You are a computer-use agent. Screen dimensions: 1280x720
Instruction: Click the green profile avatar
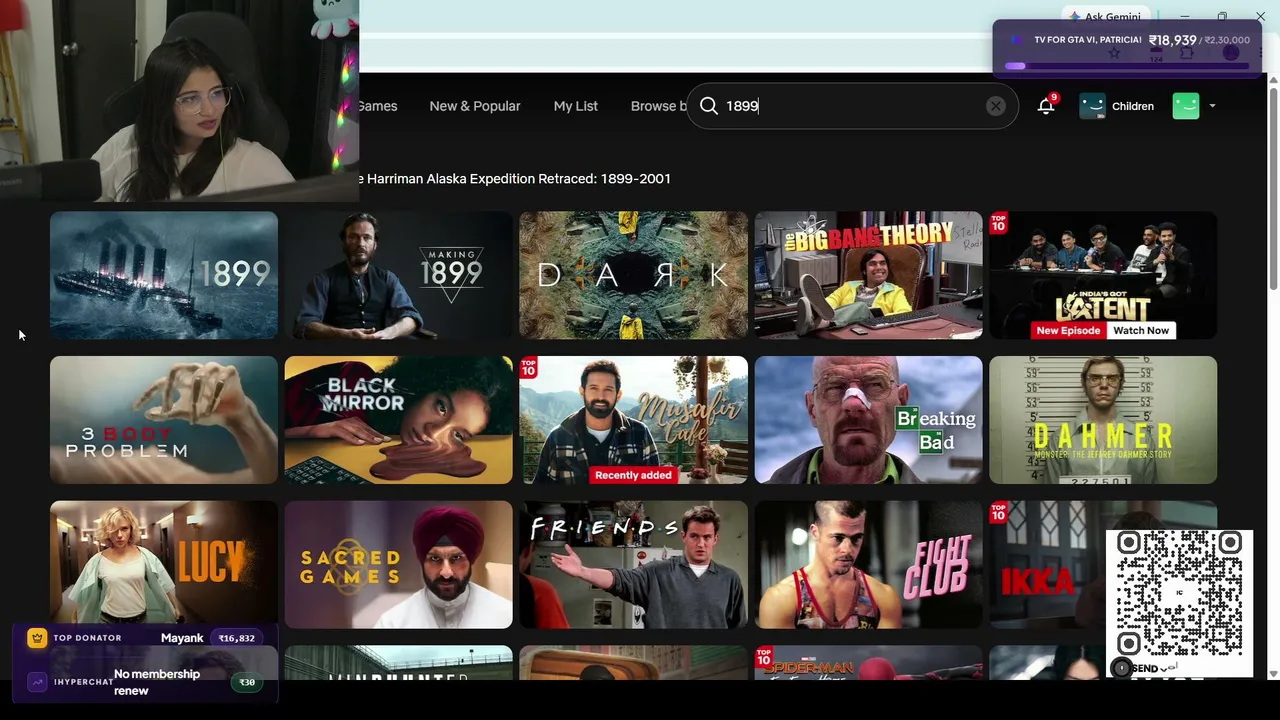1186,106
